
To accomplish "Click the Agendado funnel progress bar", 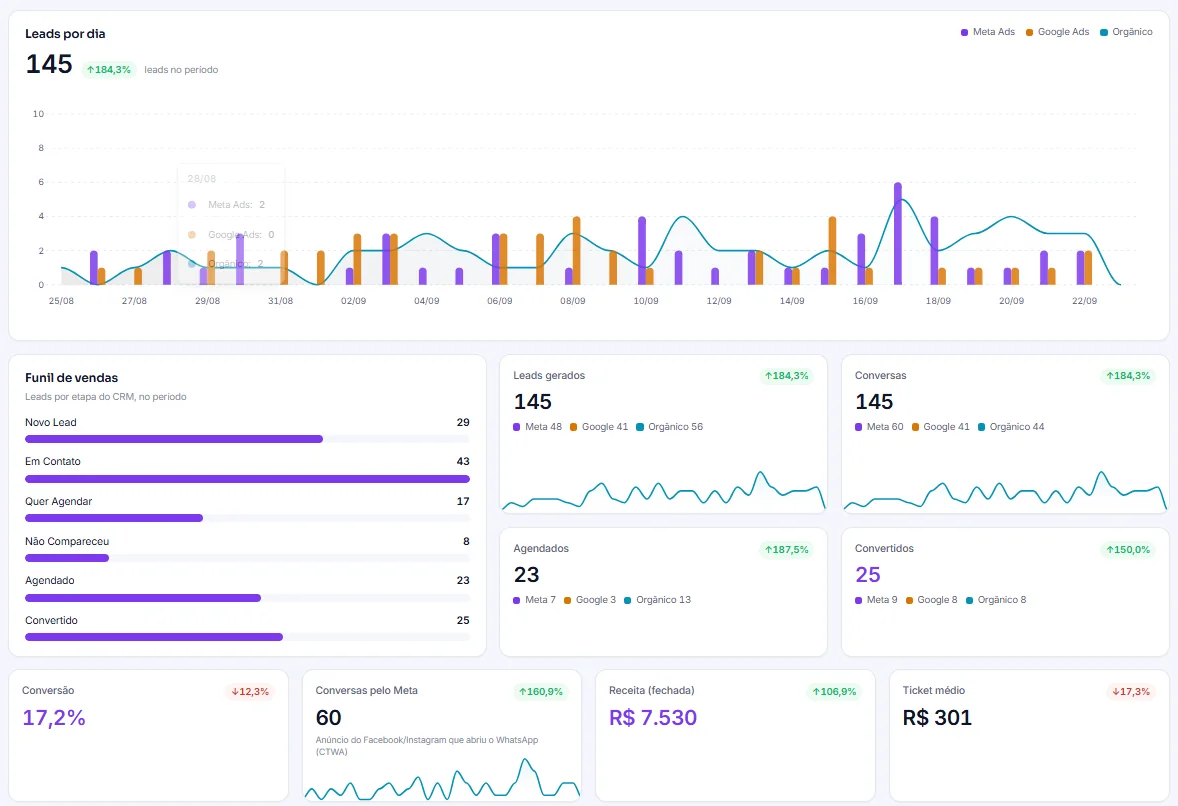I will pyautogui.click(x=247, y=598).
